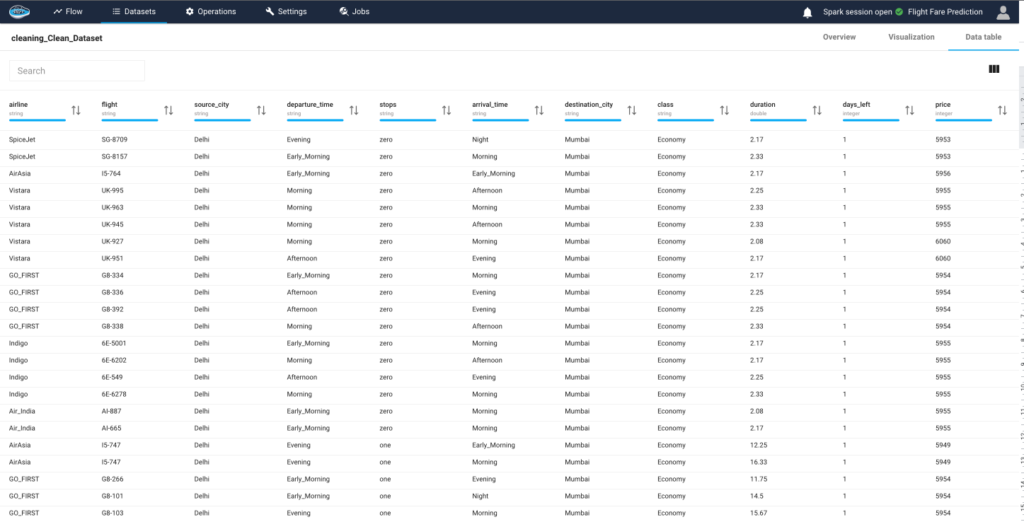1024x522 pixels.
Task: Select flight cell 6E-549
Action: pyautogui.click(x=112, y=378)
